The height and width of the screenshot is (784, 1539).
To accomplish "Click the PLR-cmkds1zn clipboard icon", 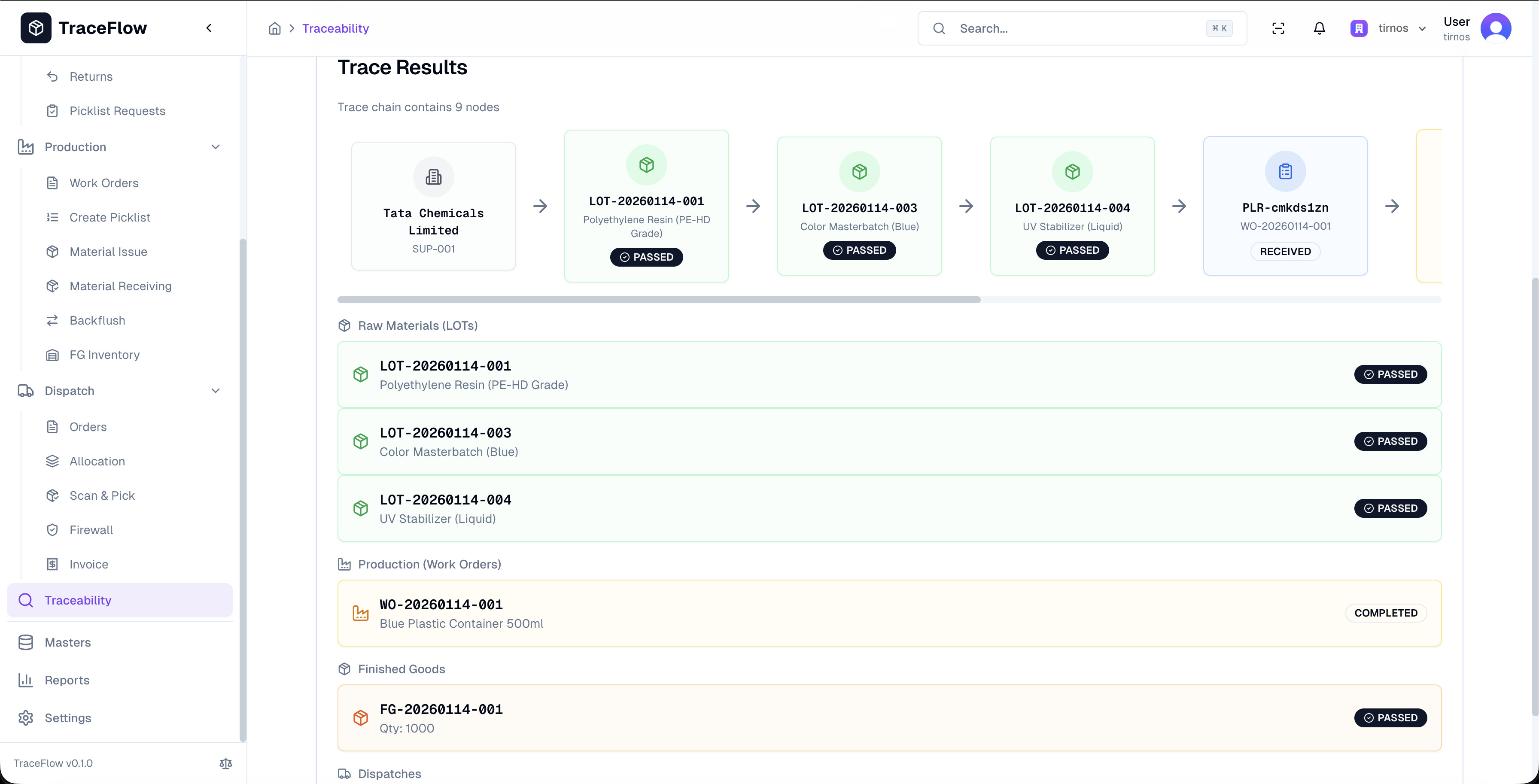I will point(1285,171).
